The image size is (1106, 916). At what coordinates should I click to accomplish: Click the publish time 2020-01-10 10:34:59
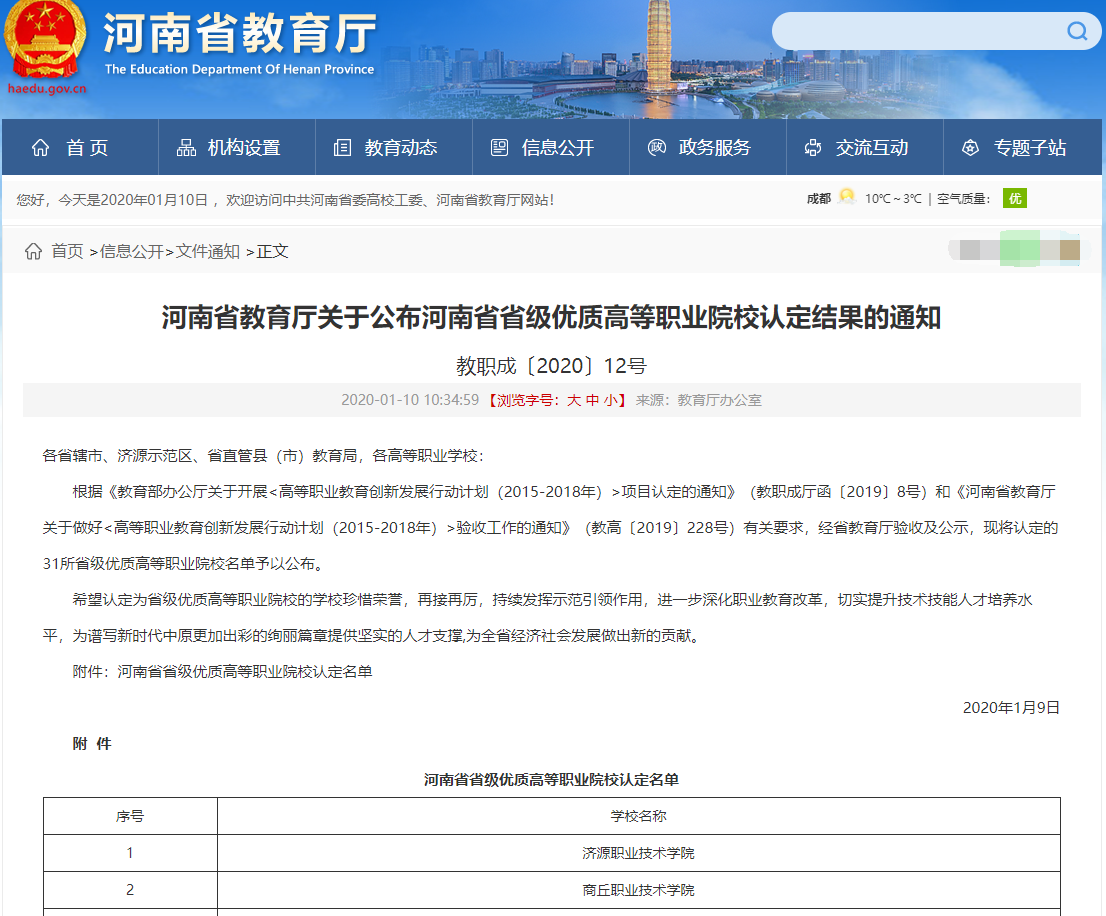pos(410,400)
